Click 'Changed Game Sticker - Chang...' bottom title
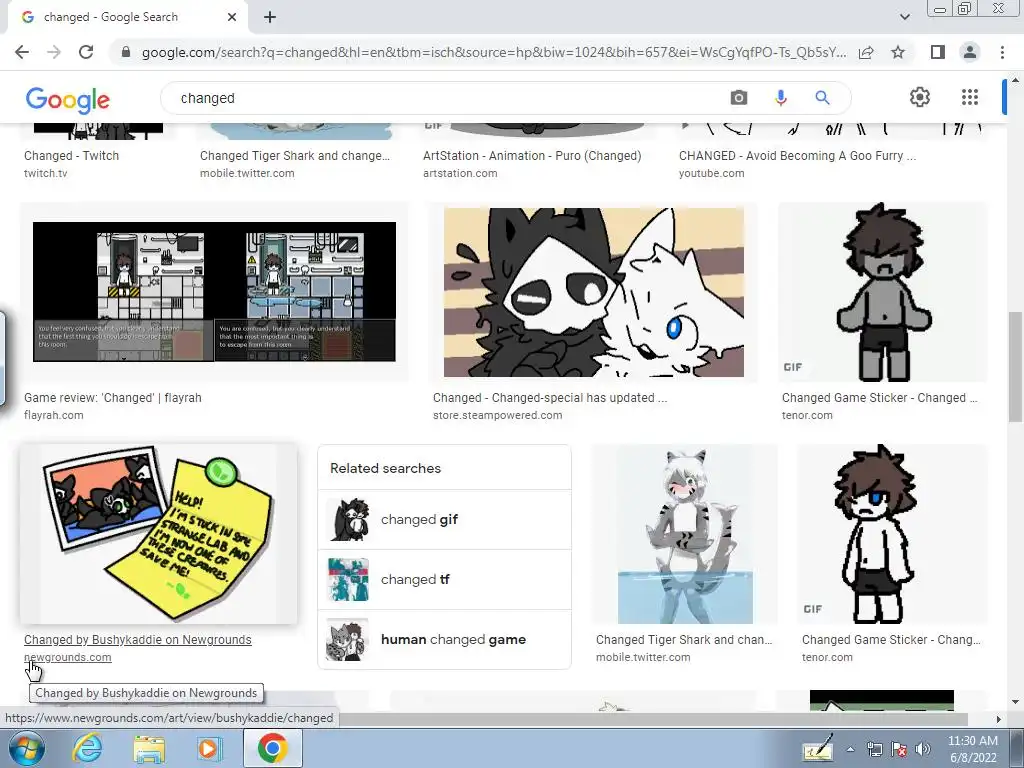1024x768 pixels. (x=891, y=640)
